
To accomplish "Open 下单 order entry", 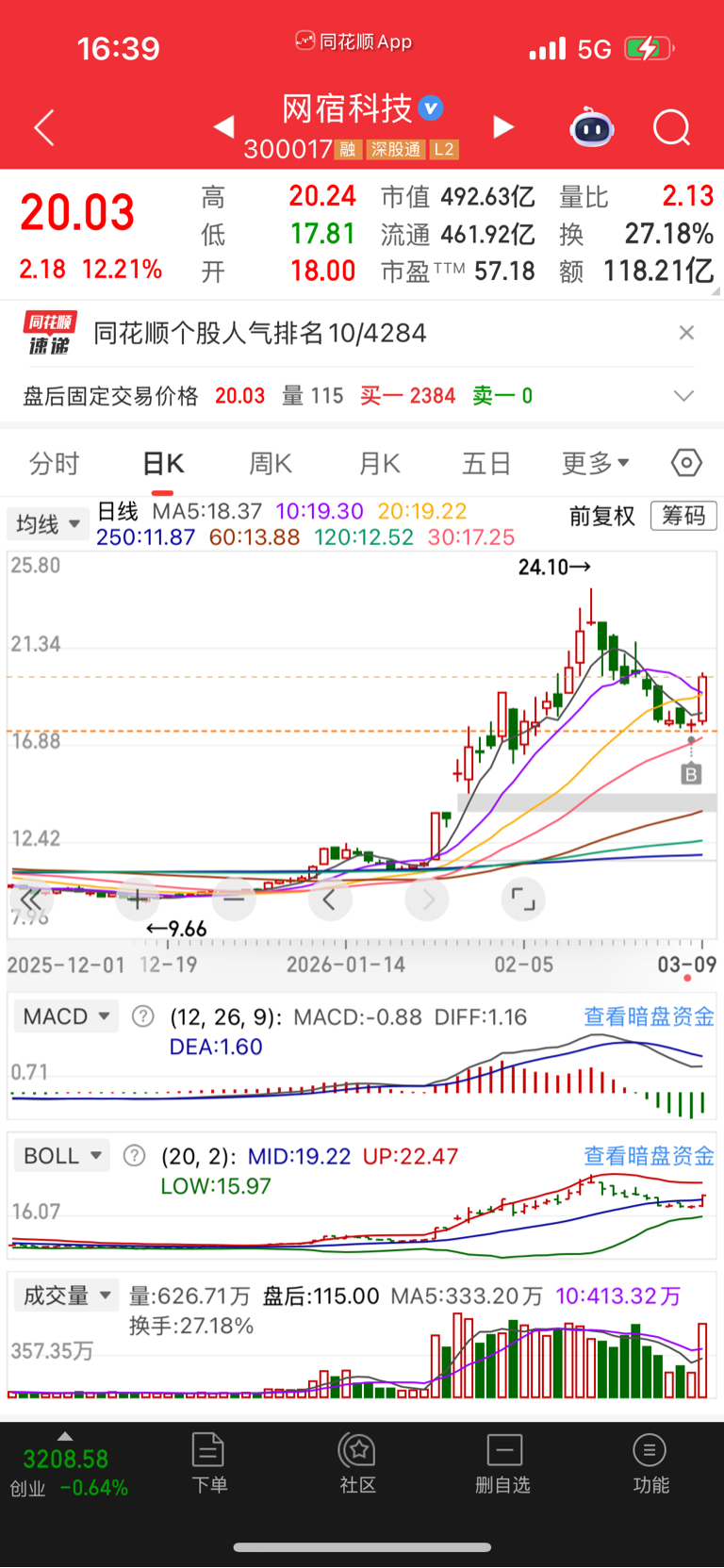I will pos(208,1464).
